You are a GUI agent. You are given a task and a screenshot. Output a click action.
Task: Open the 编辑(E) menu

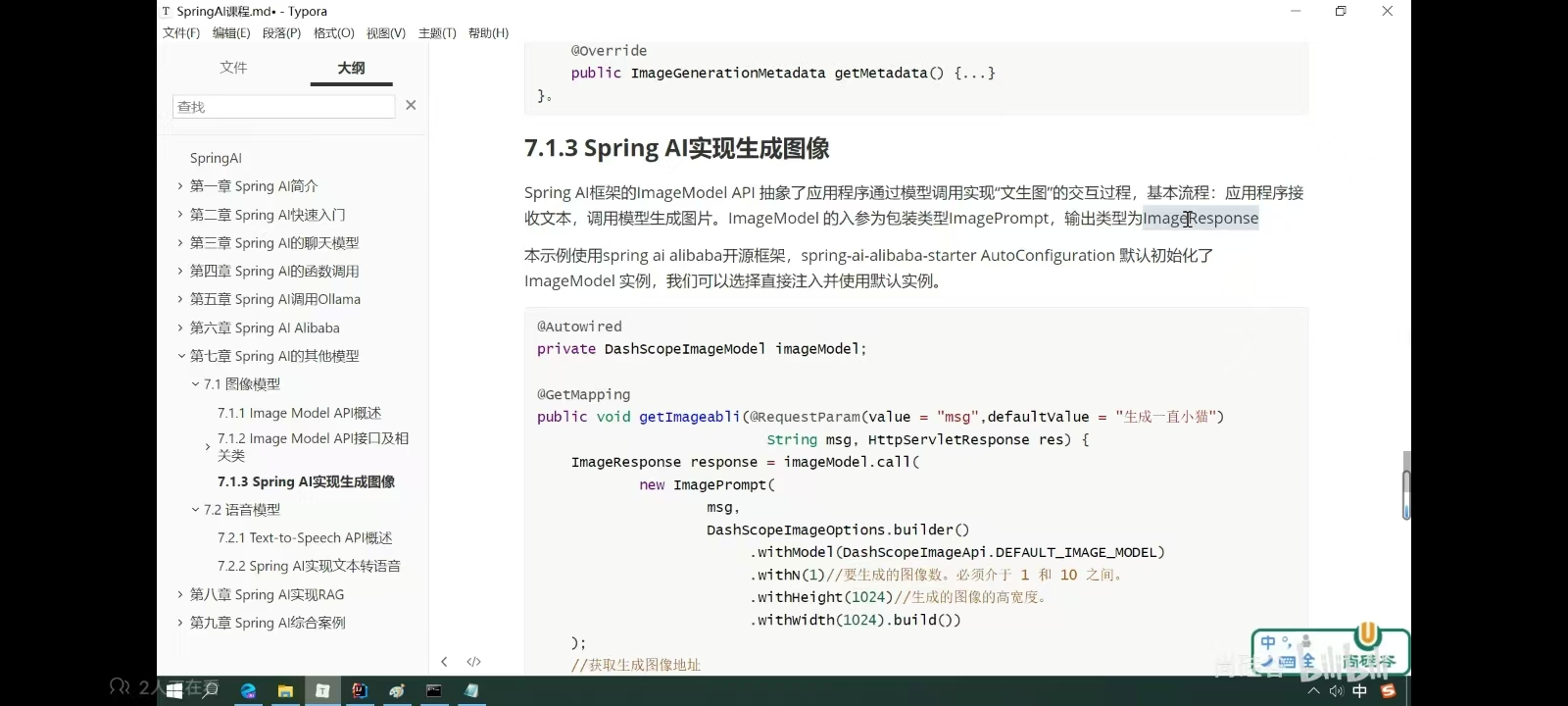pyautogui.click(x=231, y=33)
